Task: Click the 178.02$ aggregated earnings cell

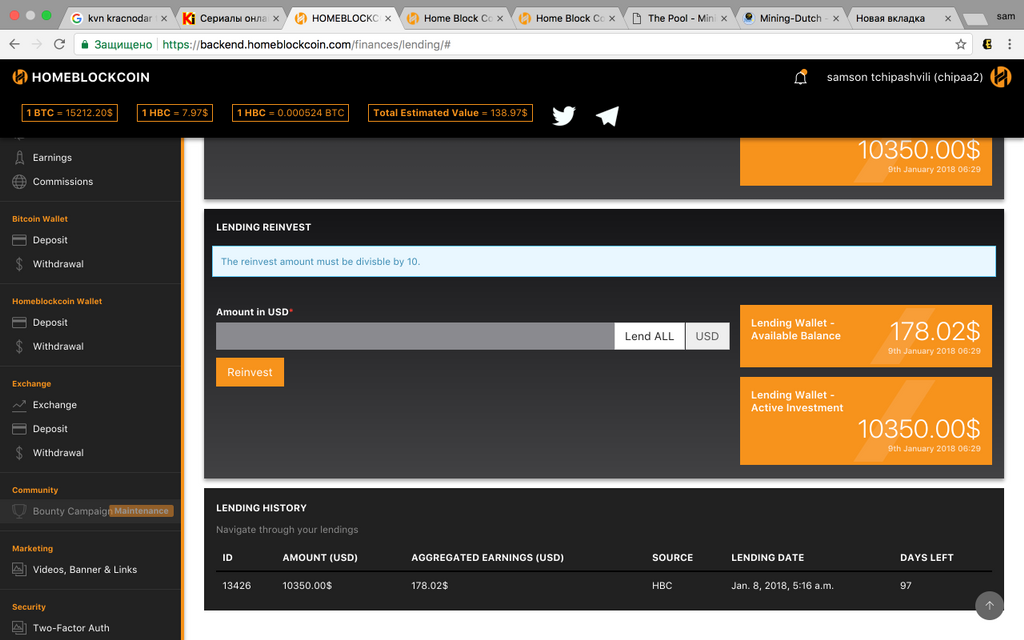Action: 429,585
